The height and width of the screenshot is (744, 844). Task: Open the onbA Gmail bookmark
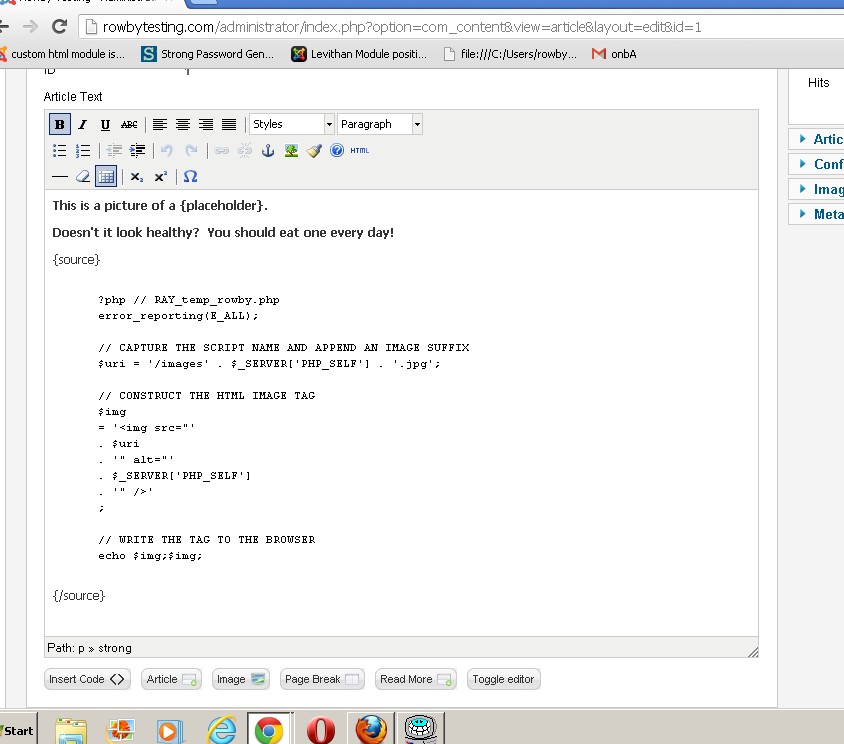tap(614, 54)
